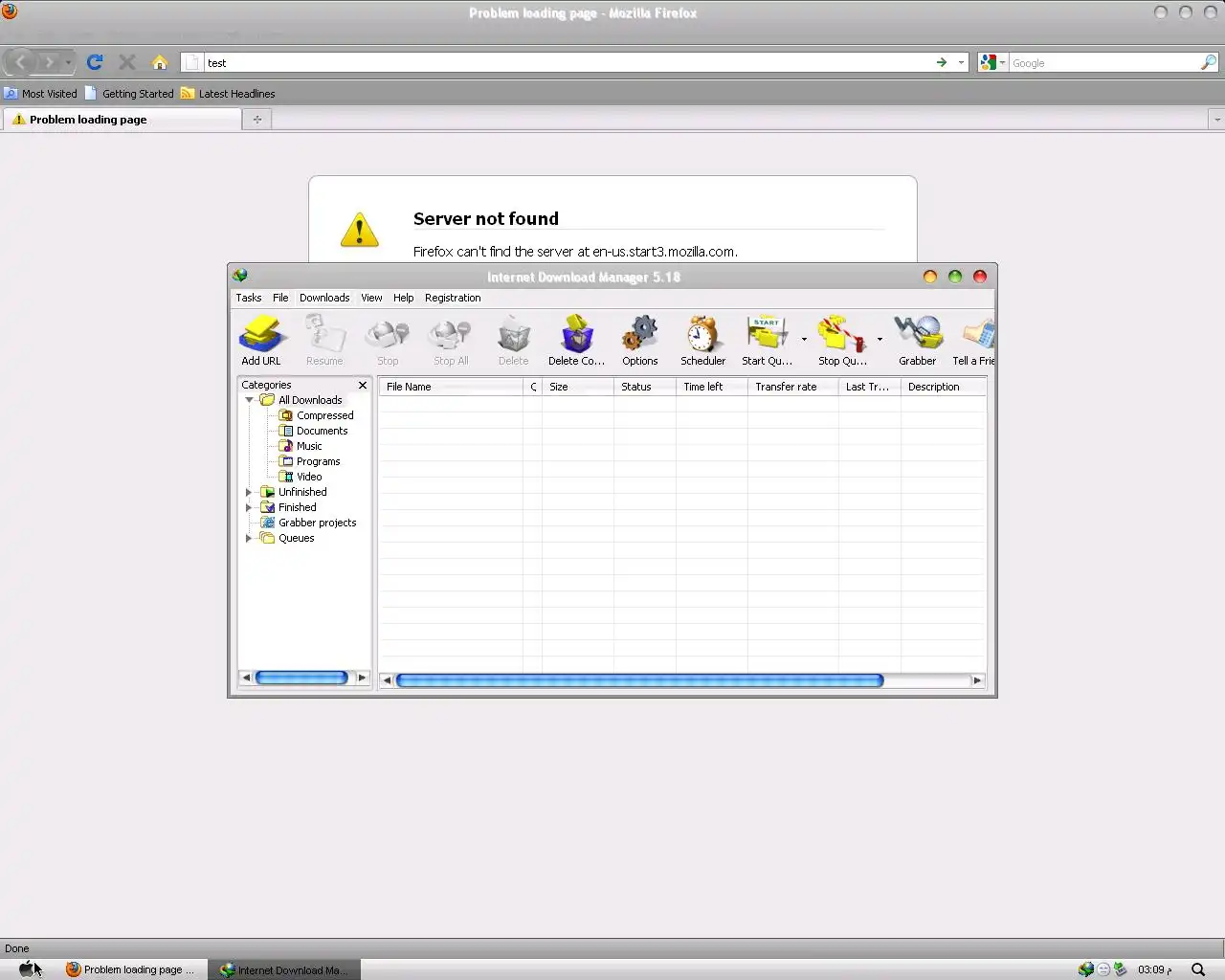Click IDM tray icon in system tray

[x=1086, y=969]
